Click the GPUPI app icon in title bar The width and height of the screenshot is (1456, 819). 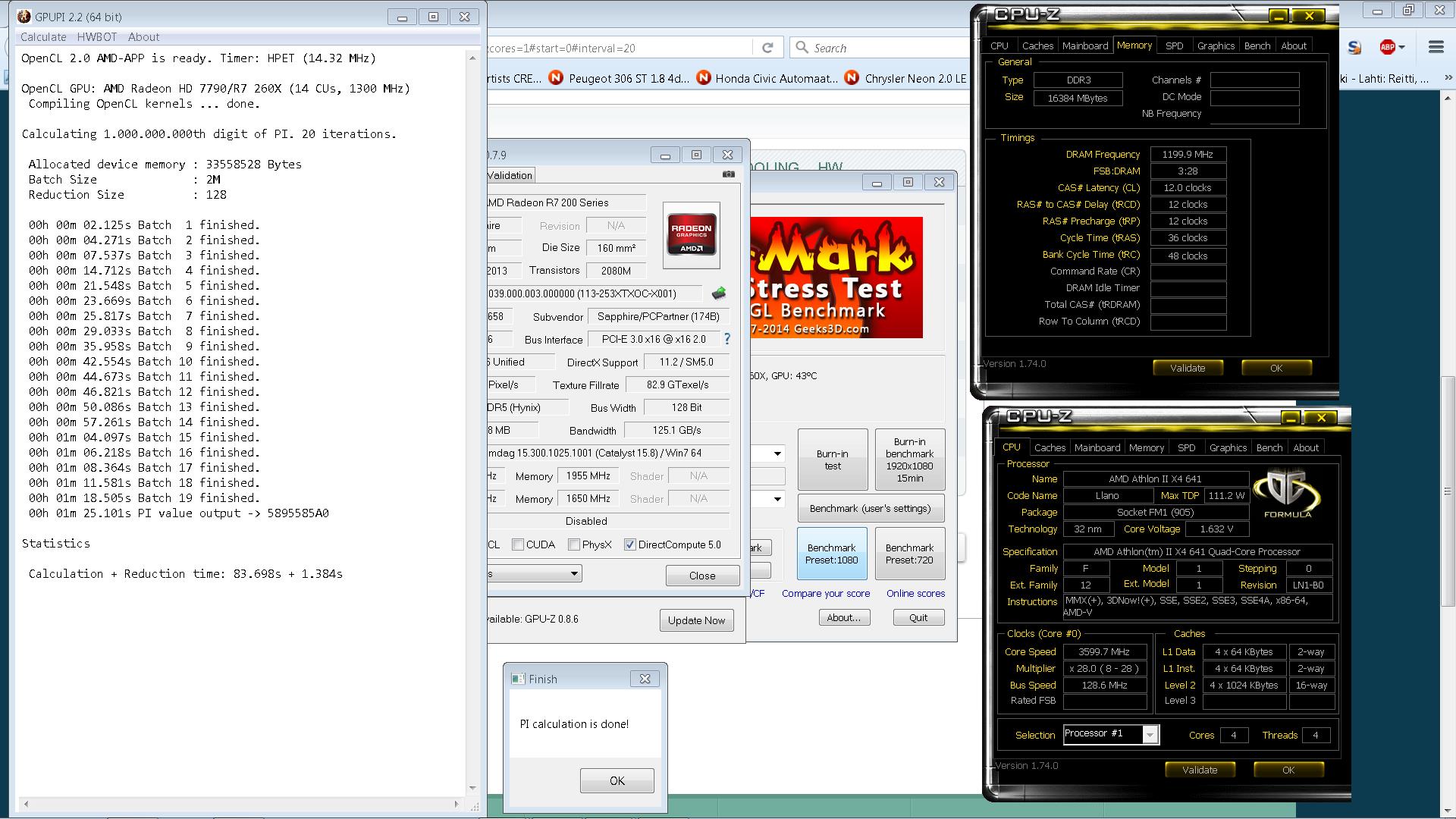click(x=24, y=17)
